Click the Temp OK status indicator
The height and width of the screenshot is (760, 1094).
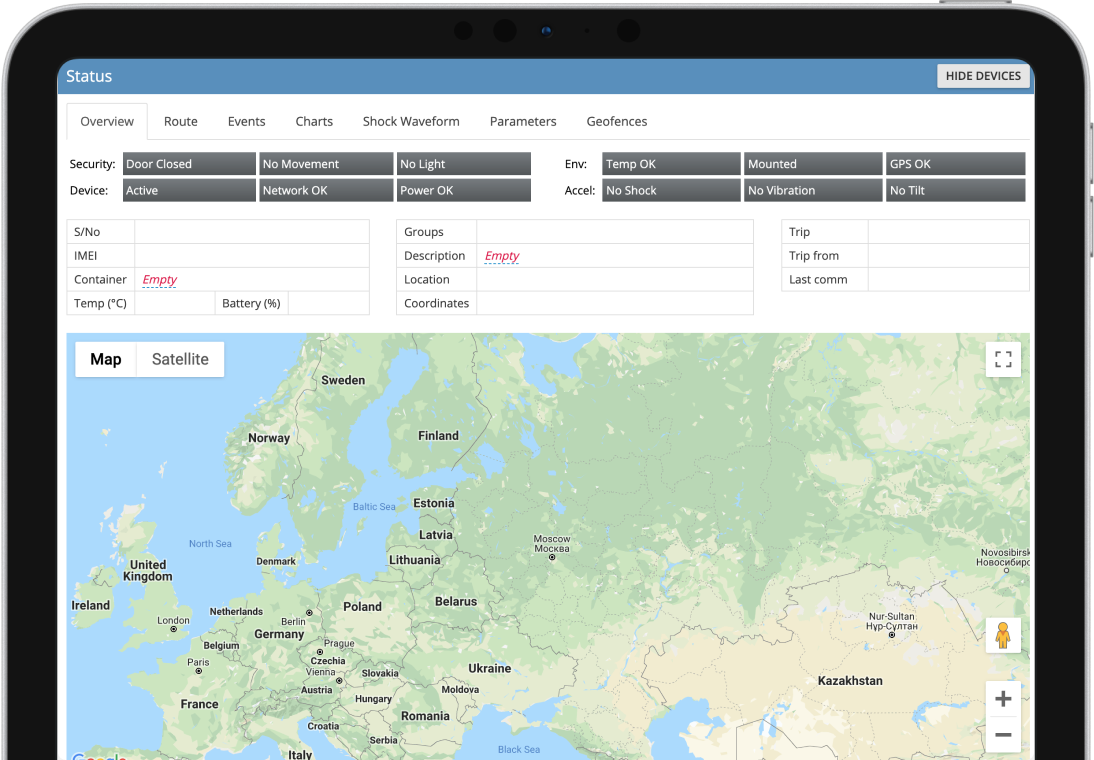click(x=671, y=164)
